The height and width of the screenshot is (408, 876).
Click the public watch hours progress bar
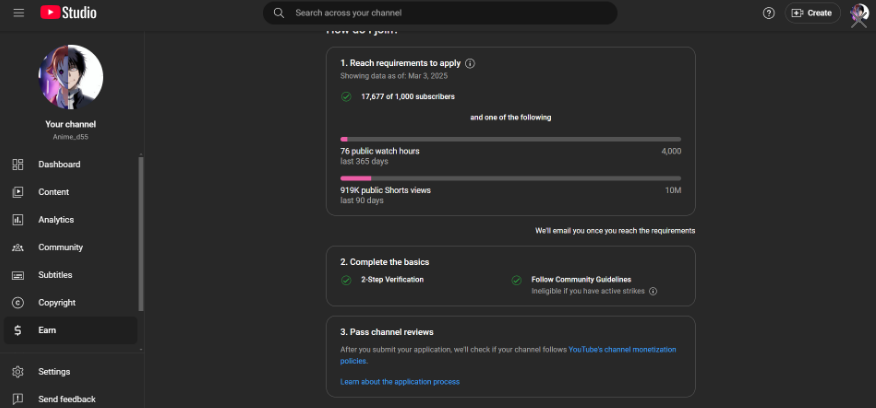pos(510,139)
